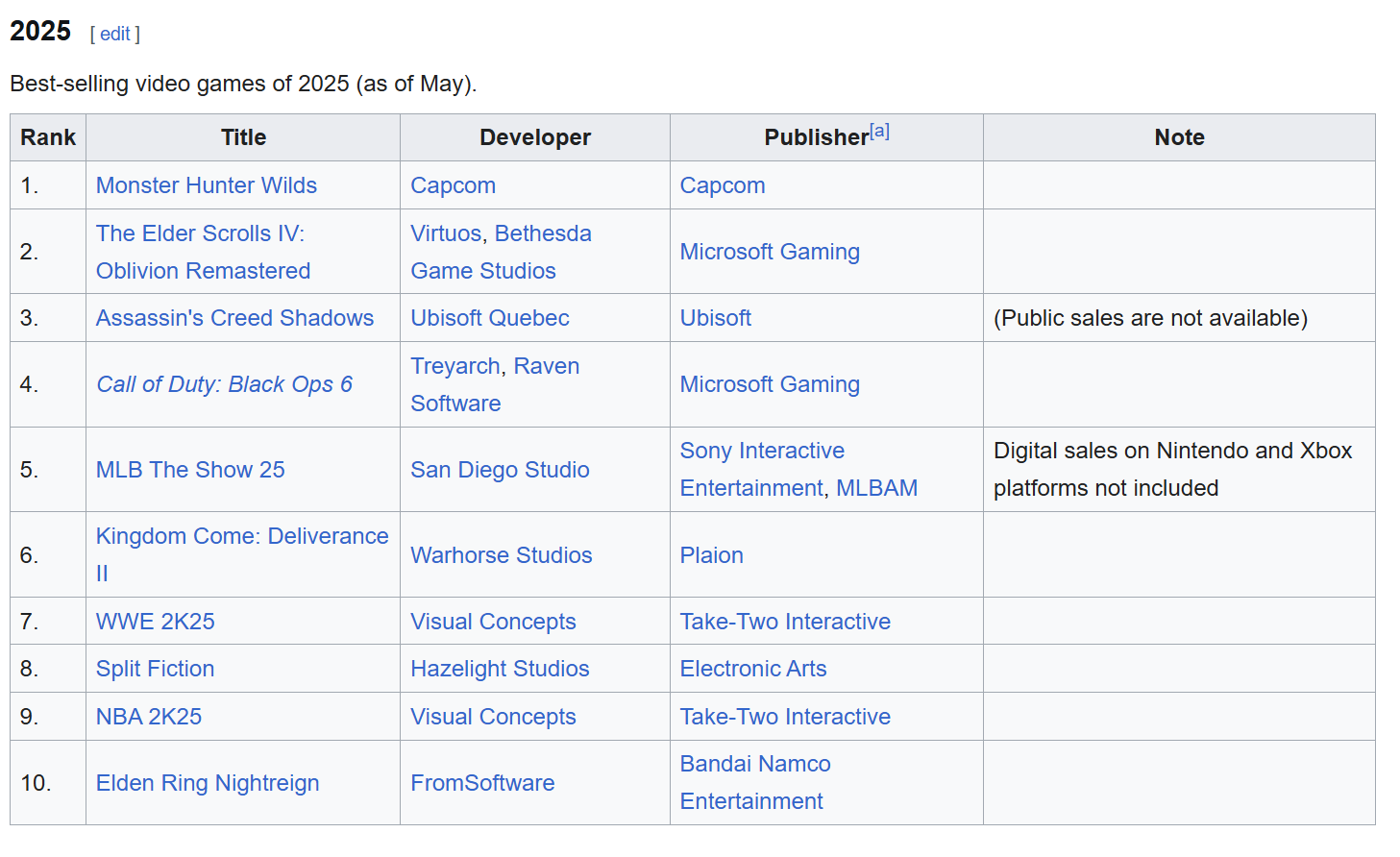Screen dimensions: 1400x857
Task: Click the 'Best-selling video games of 2025' caption
Action: pos(243,84)
